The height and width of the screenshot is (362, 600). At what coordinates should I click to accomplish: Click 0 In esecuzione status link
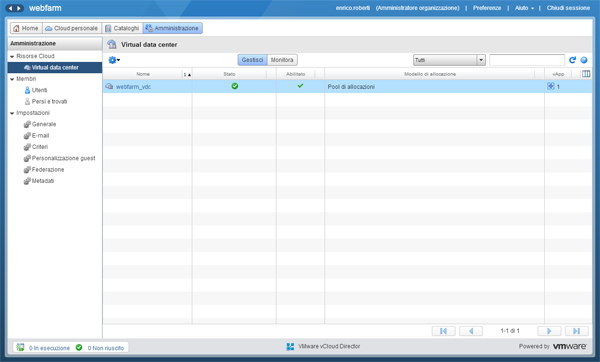point(49,348)
